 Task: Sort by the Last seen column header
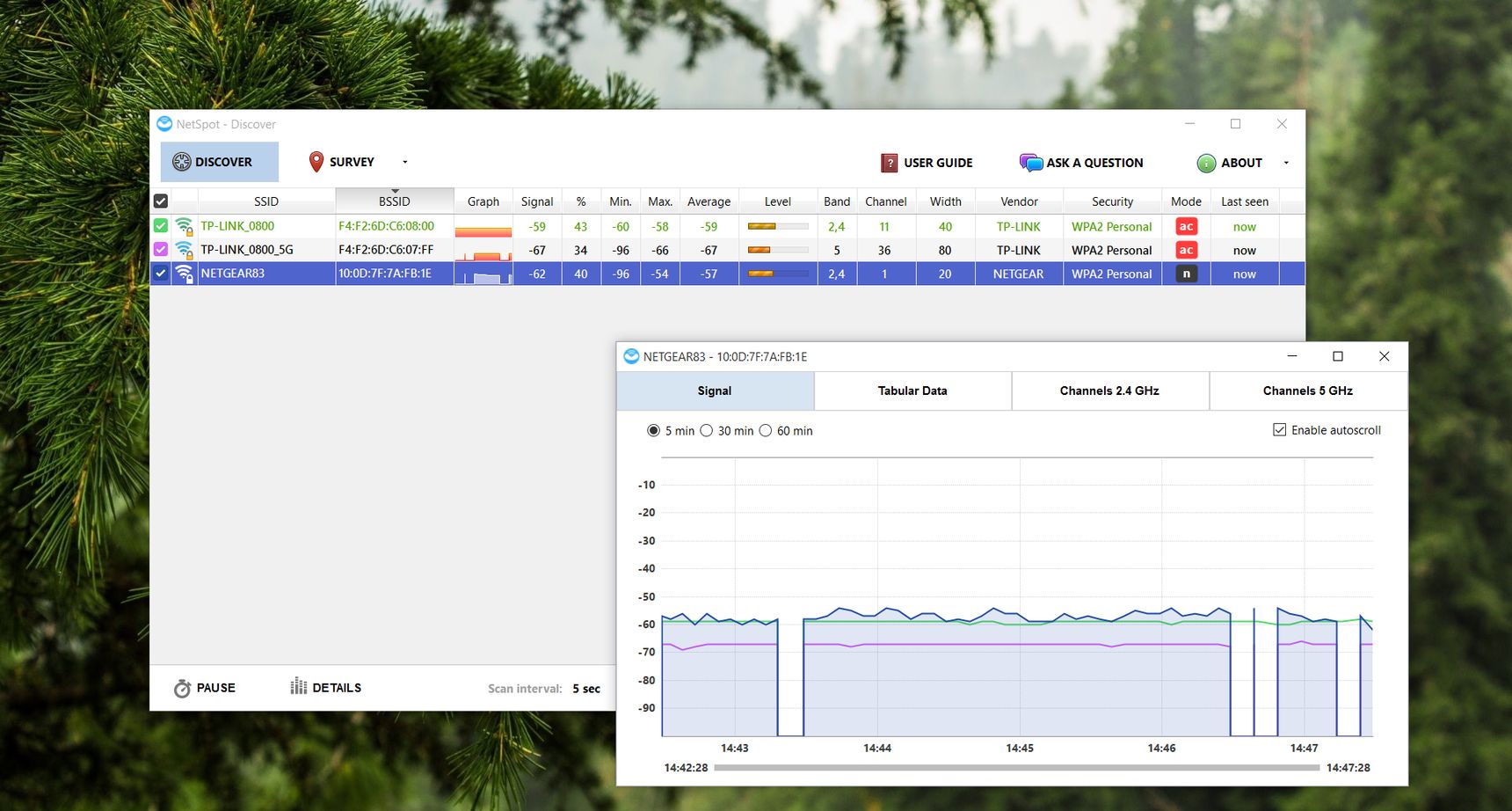tap(1245, 201)
